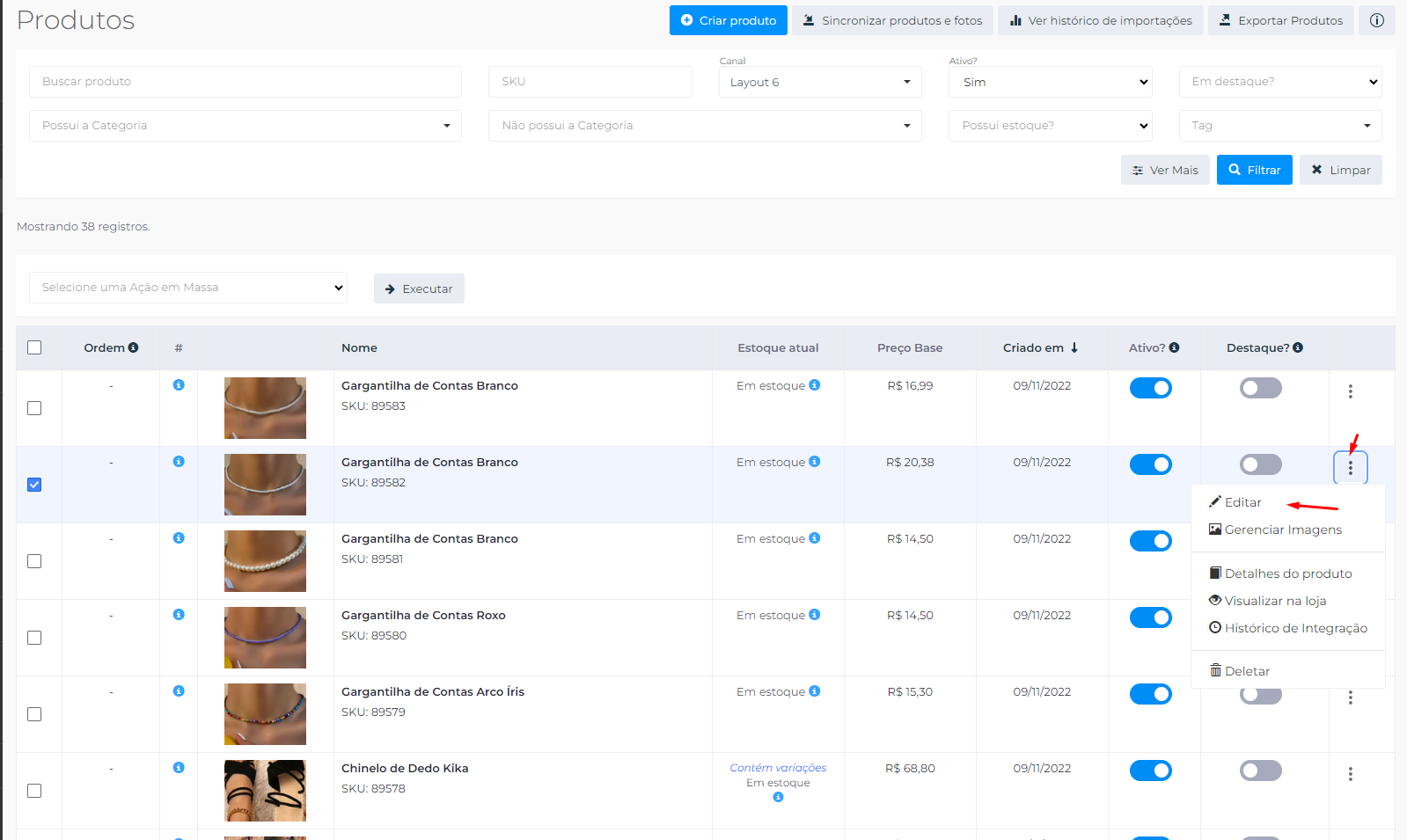Toggle Ativo switch for SKU 89581
This screenshot has width=1407, height=840.
1150,541
